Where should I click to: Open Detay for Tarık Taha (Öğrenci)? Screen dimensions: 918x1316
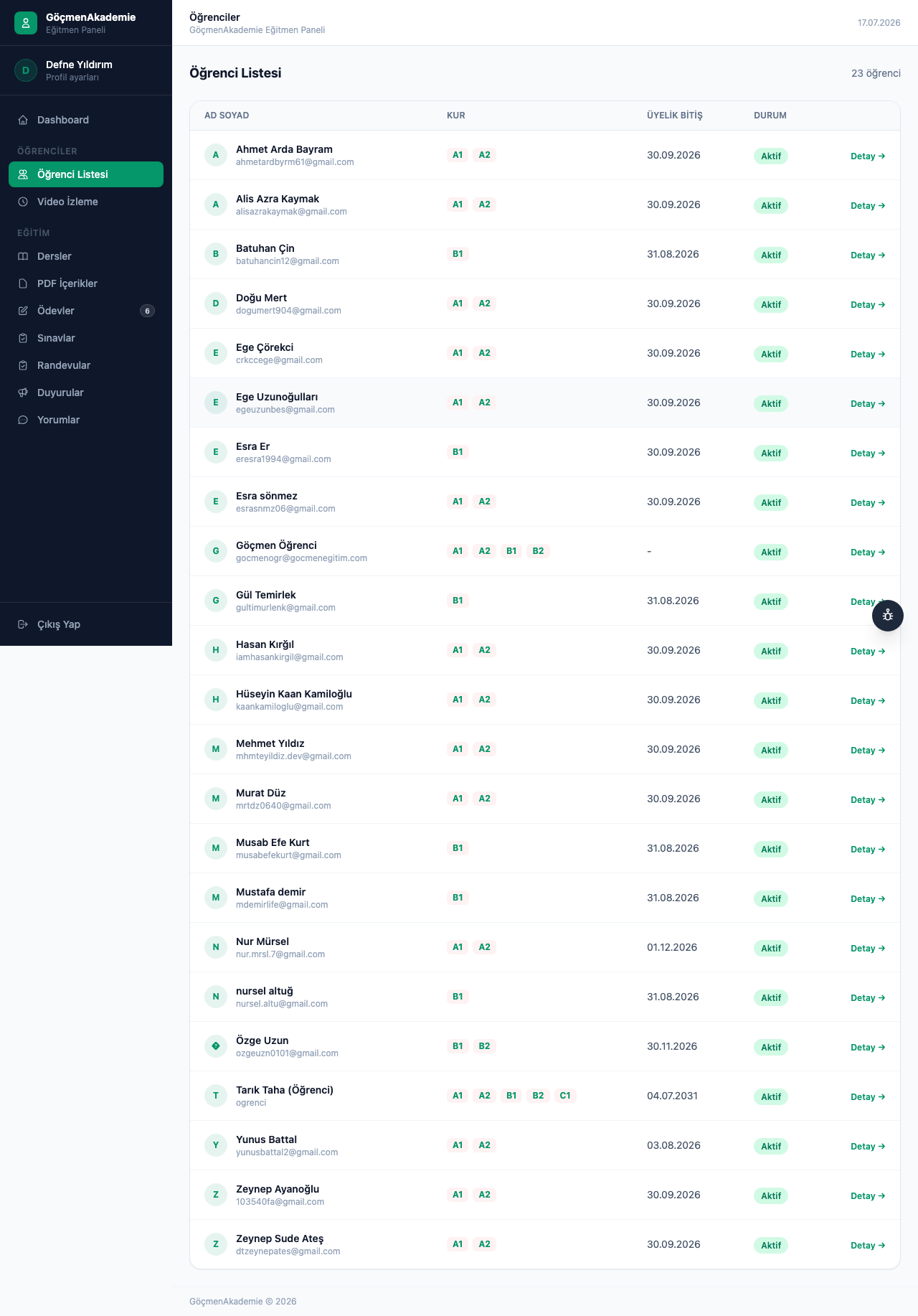868,1096
